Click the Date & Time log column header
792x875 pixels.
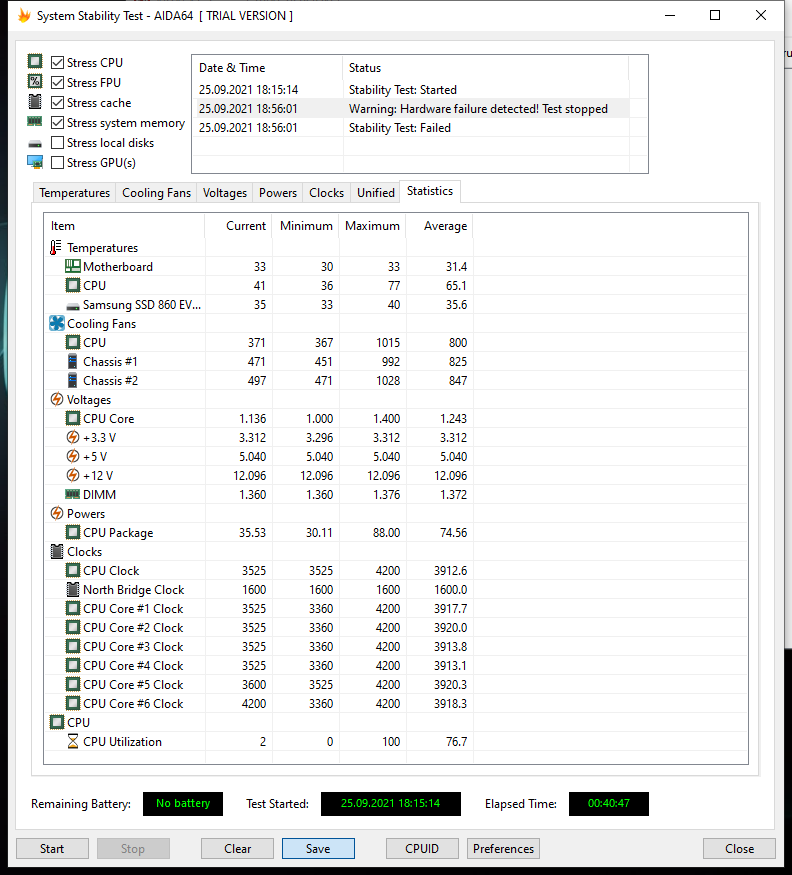tap(267, 68)
